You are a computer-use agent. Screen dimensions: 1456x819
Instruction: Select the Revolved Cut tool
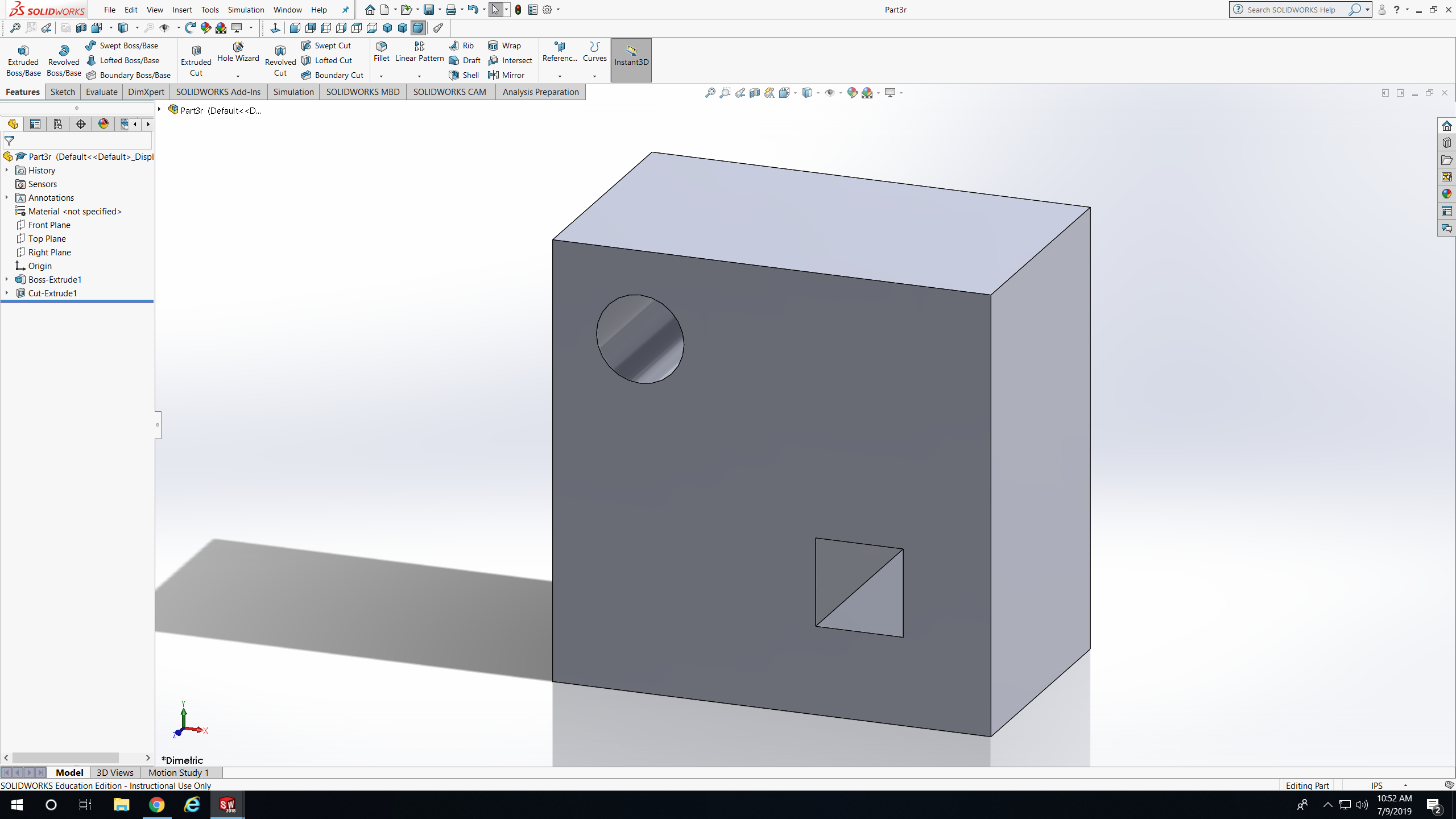(x=280, y=60)
